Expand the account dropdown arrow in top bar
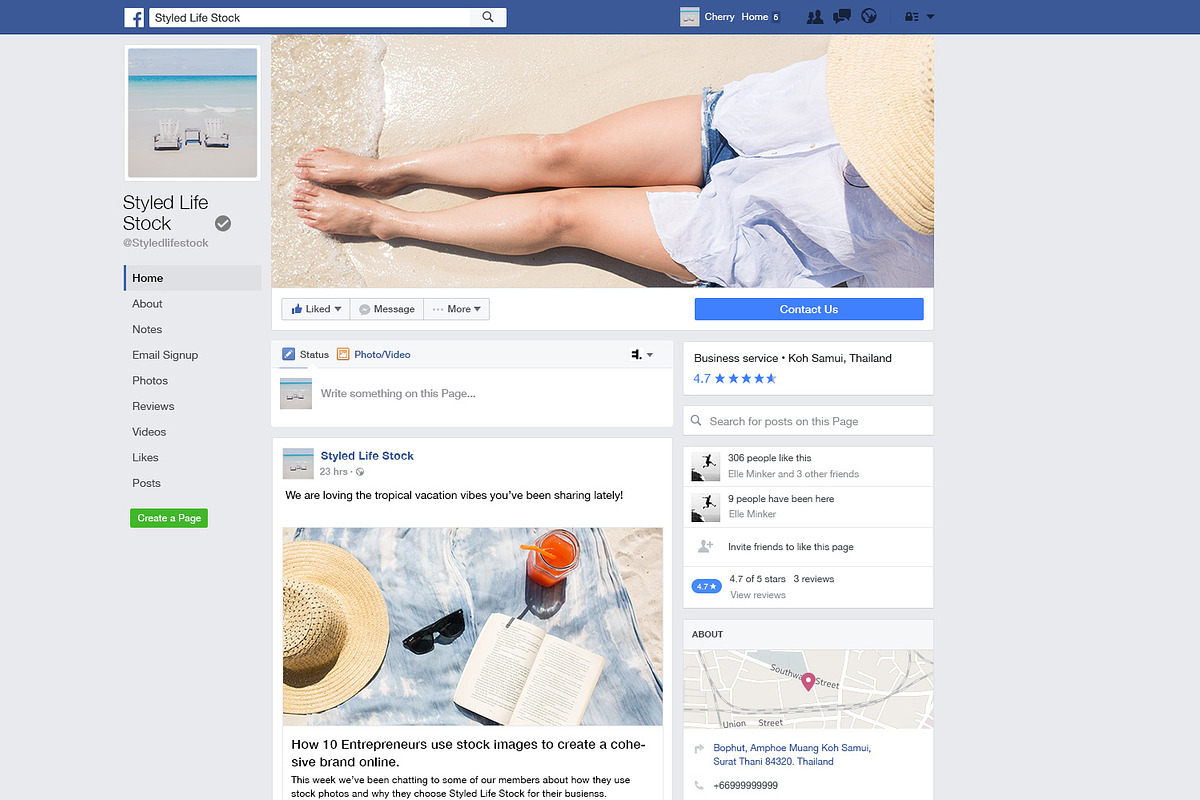 click(x=931, y=17)
